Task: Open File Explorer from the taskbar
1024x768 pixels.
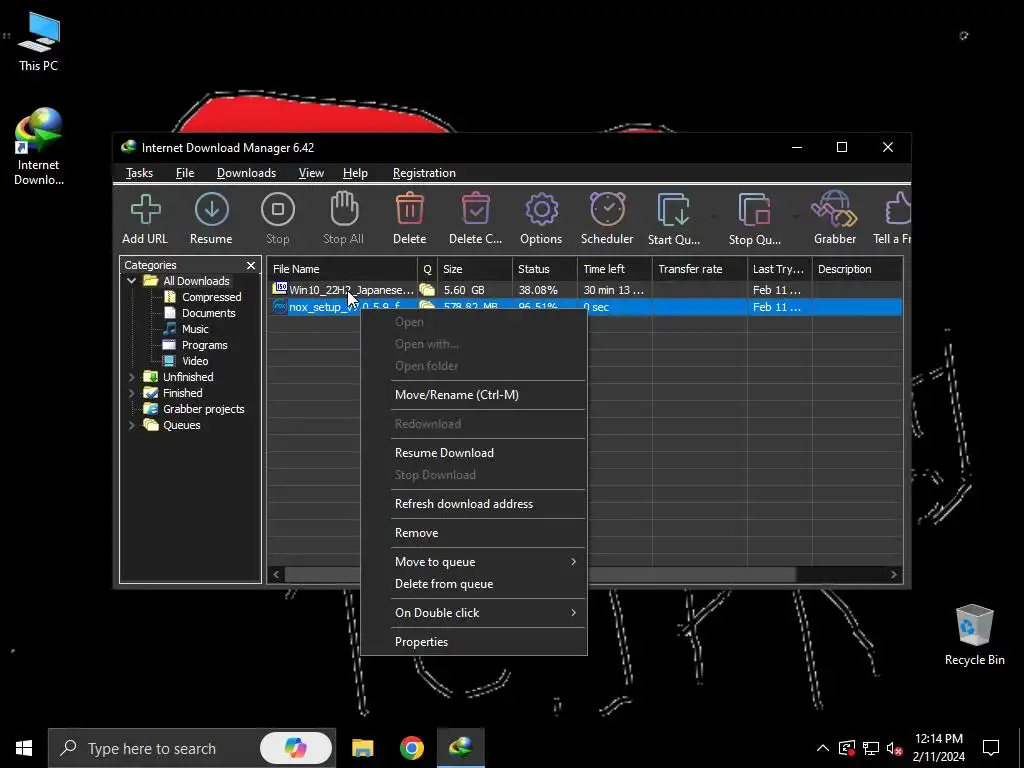Action: click(362, 748)
